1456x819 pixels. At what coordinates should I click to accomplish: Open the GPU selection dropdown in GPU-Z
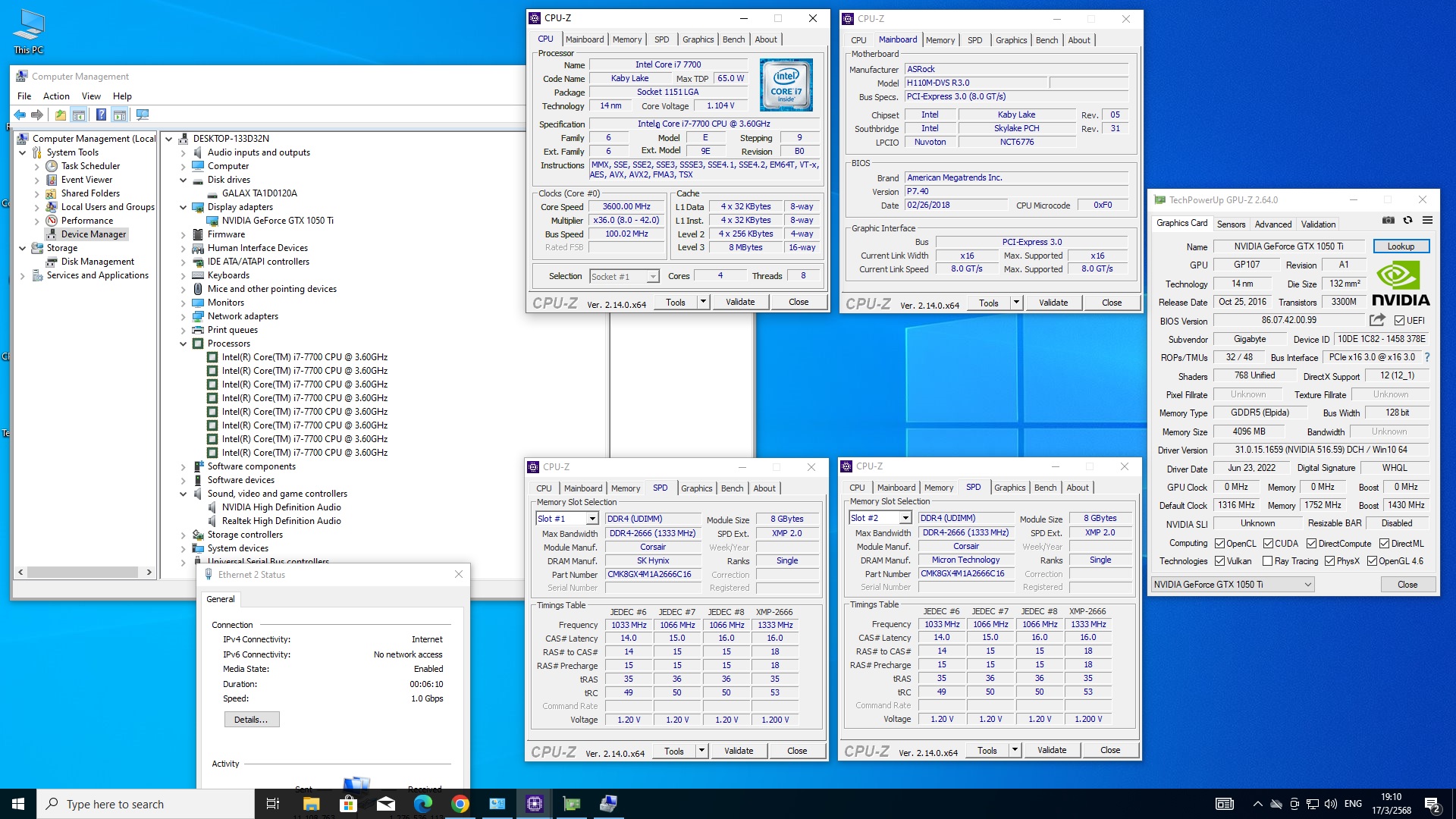1232,585
